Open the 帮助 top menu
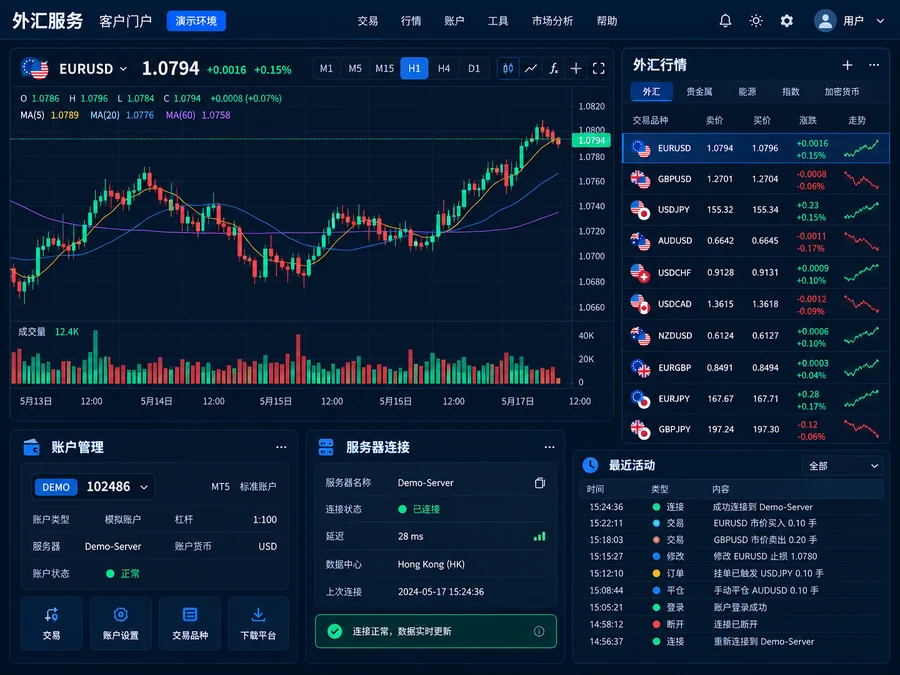Screen dimensions: 900x675 tap(607, 21)
